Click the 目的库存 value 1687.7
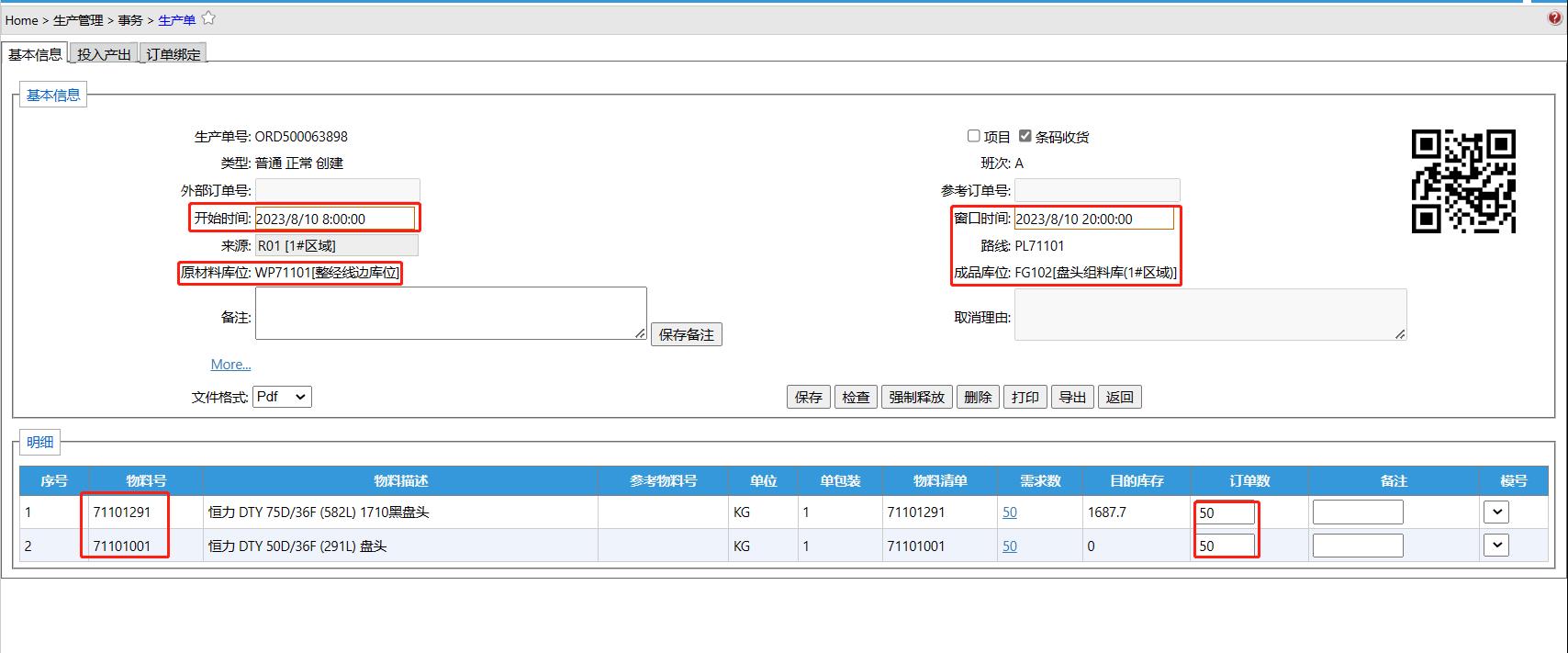 tap(1107, 512)
